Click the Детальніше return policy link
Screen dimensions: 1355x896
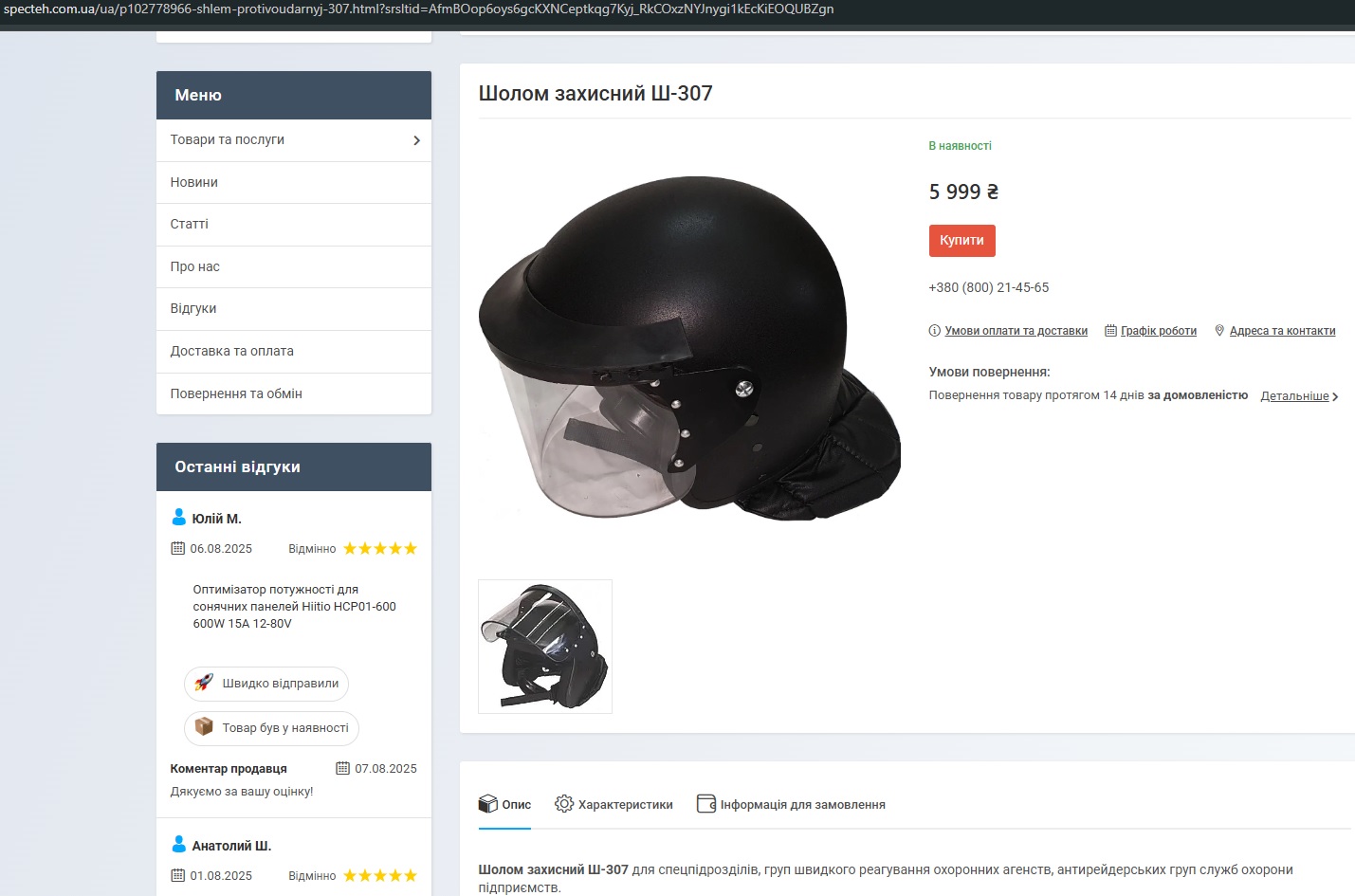pyautogui.click(x=1294, y=396)
